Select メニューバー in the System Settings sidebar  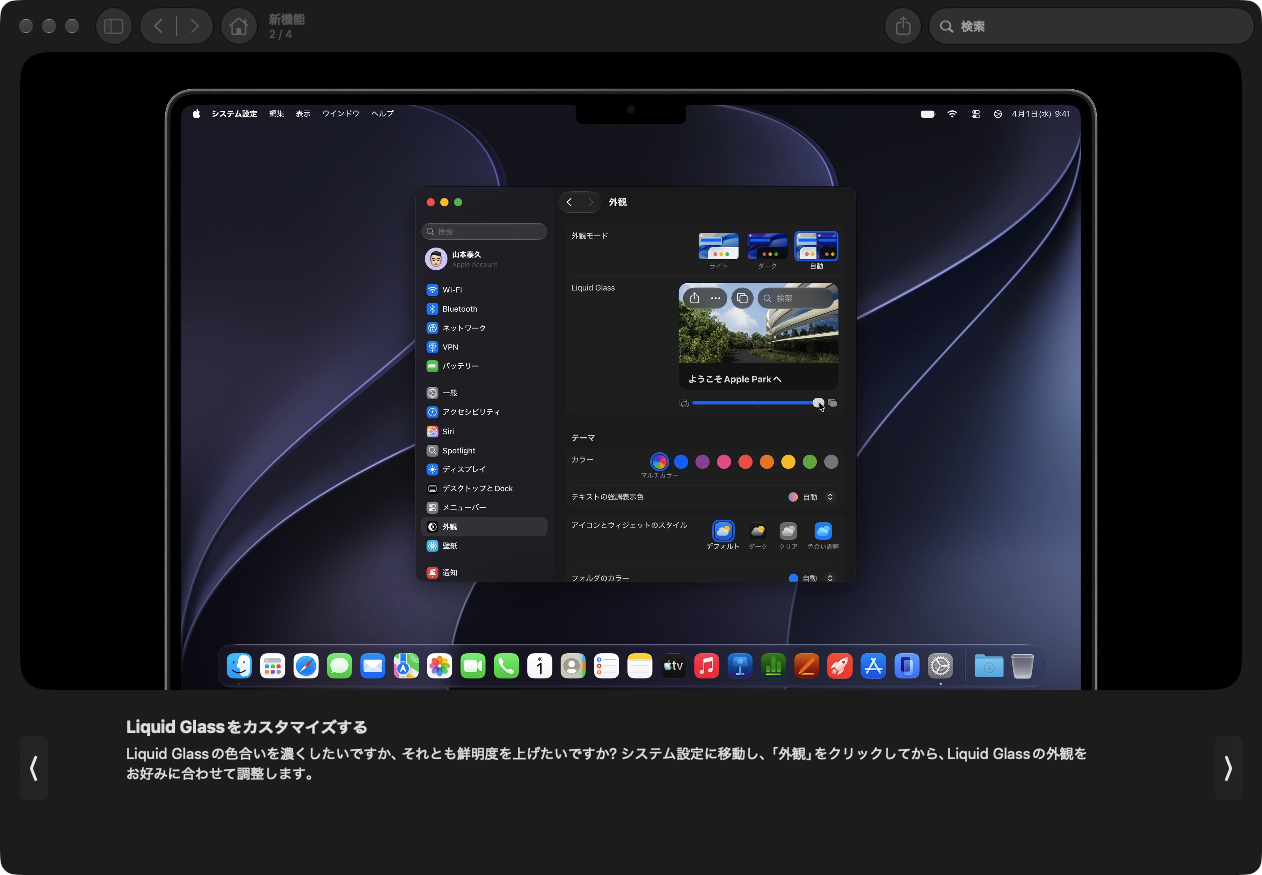(486, 507)
